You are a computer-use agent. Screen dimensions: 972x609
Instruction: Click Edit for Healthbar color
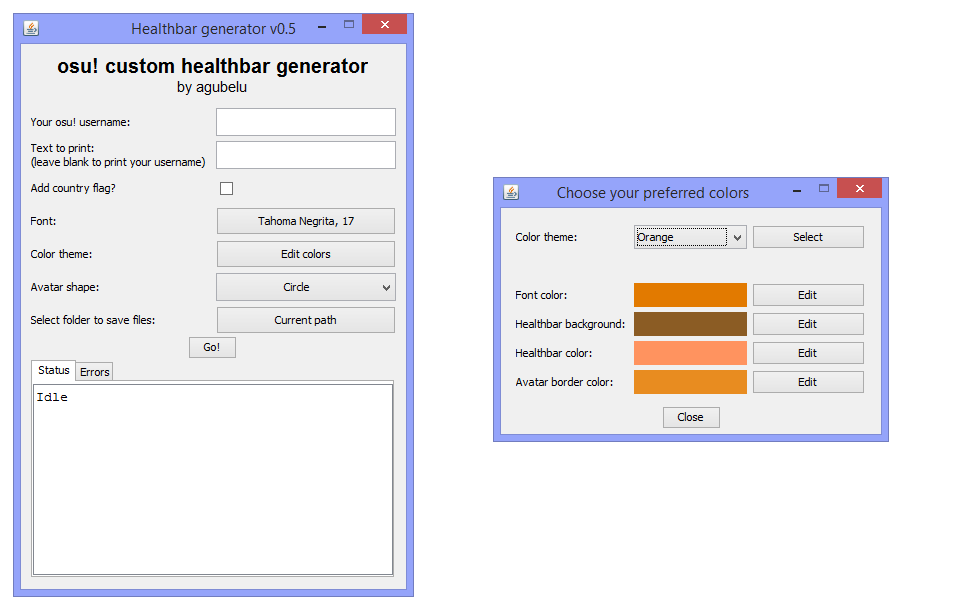(808, 353)
